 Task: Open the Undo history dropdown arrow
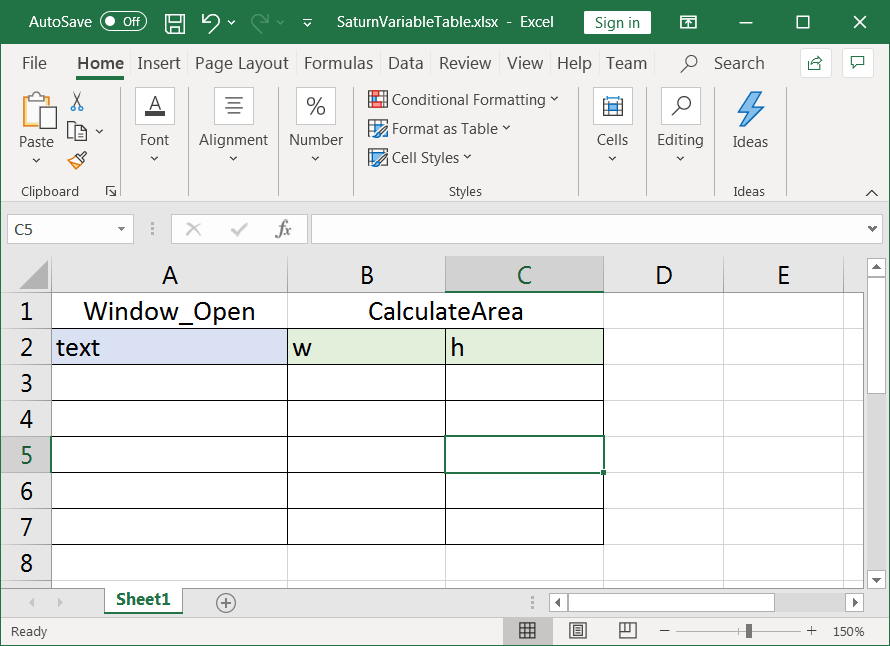click(x=232, y=23)
